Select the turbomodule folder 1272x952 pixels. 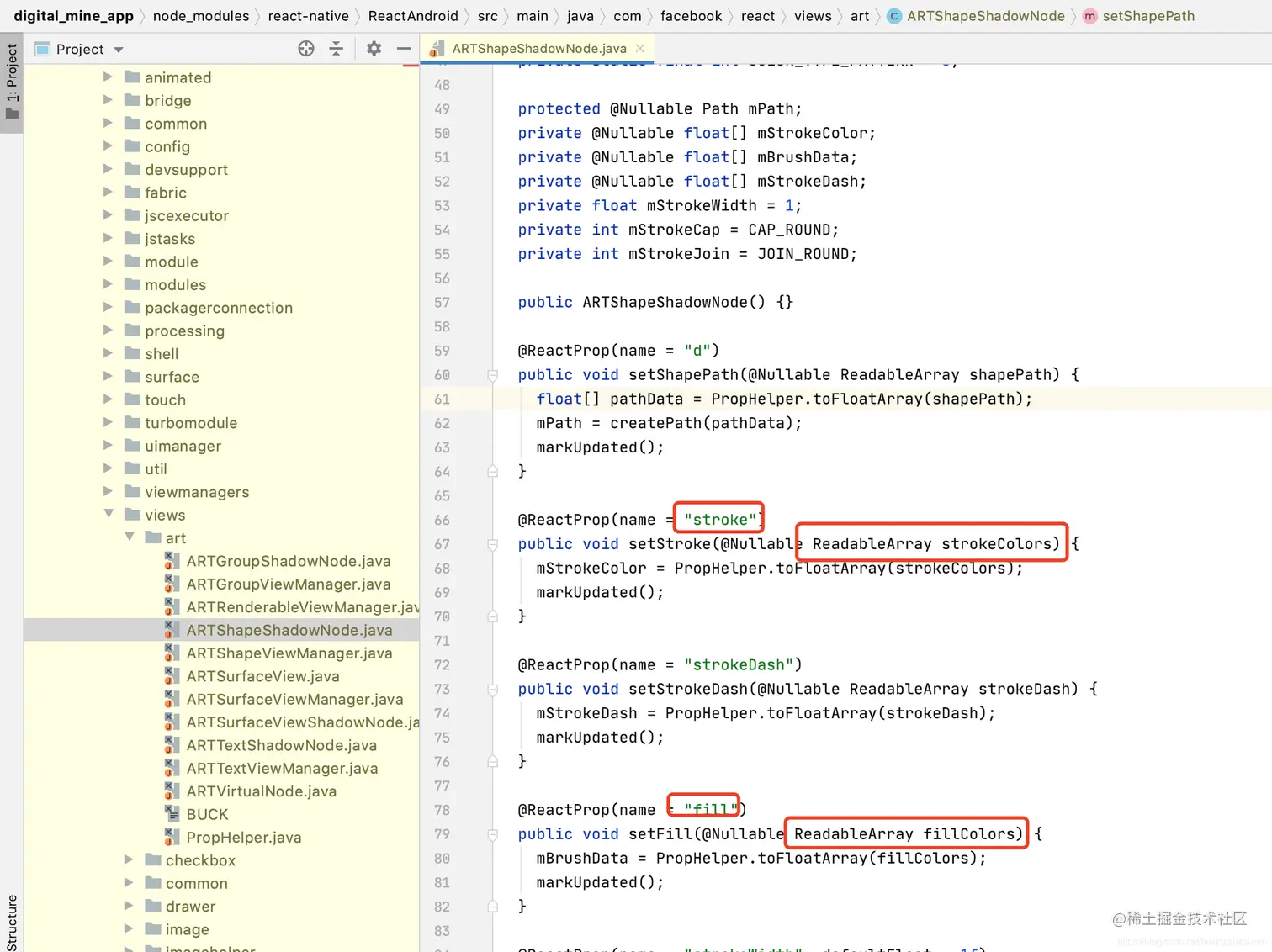click(x=190, y=423)
